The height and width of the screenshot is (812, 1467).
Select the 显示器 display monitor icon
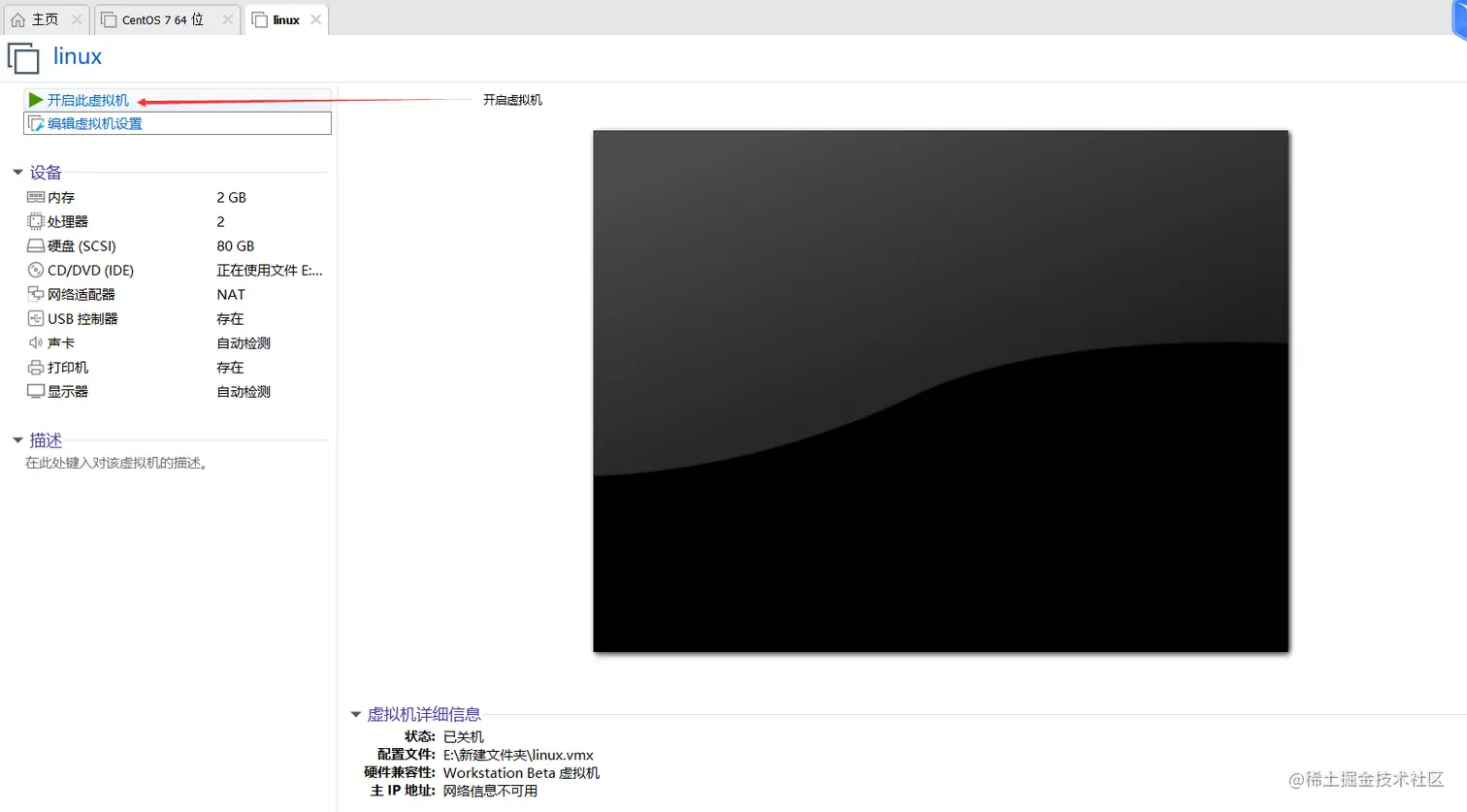coord(36,392)
